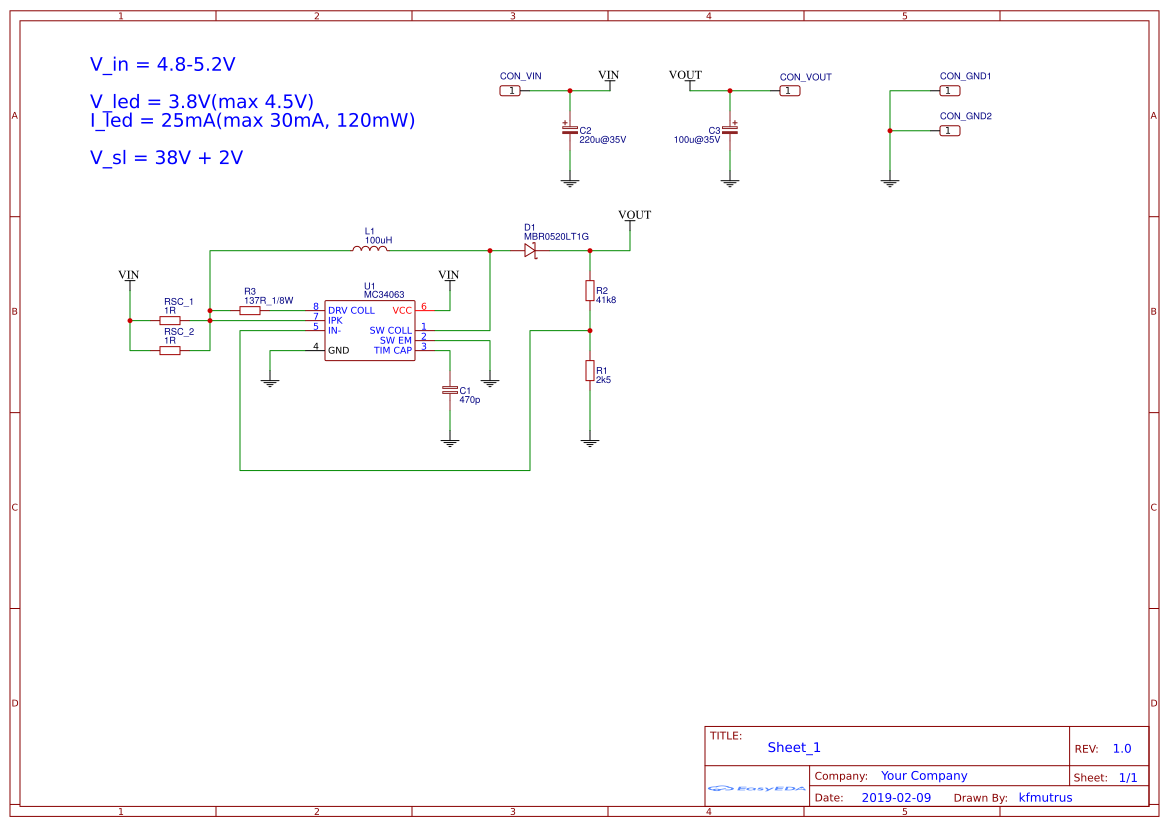This screenshot has height=827, width=1169.
Task: Select the 'I_led = 25mA' note text
Action: tap(253, 120)
